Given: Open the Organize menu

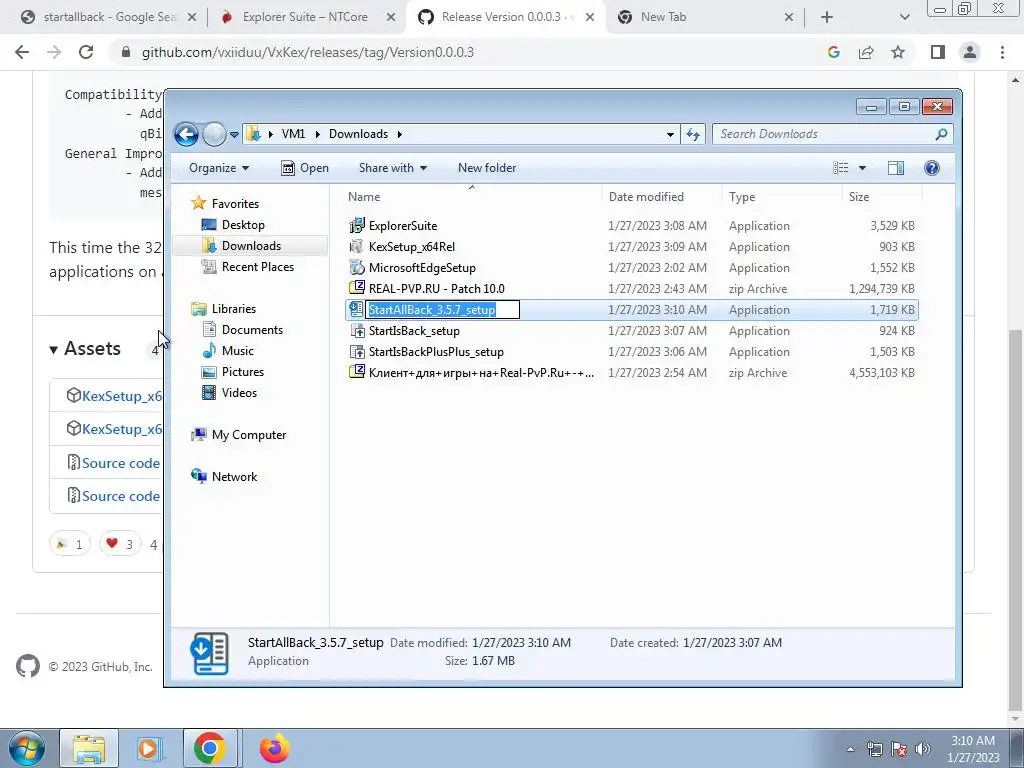Looking at the screenshot, I should click(219, 168).
